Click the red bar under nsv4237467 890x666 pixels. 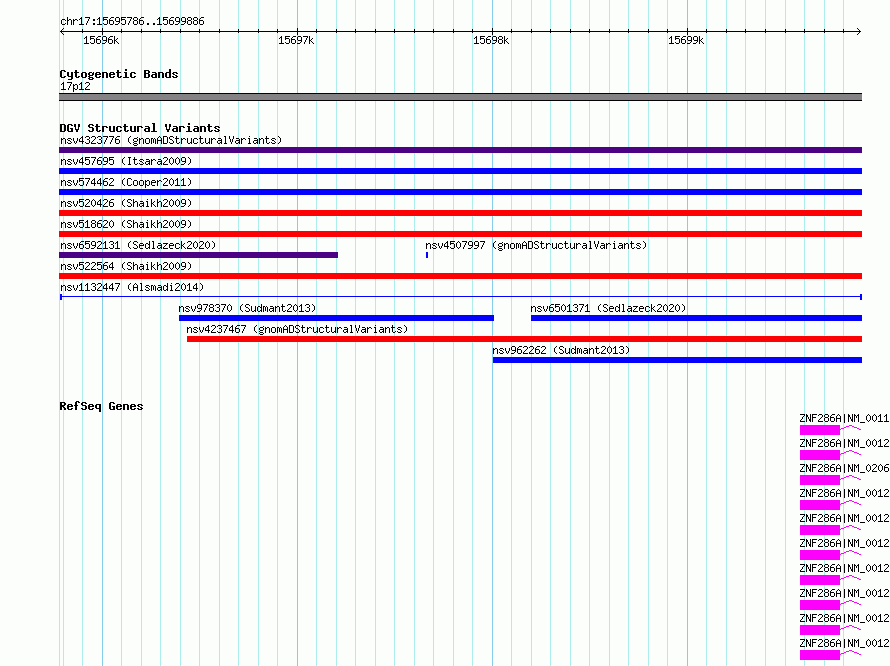524,339
